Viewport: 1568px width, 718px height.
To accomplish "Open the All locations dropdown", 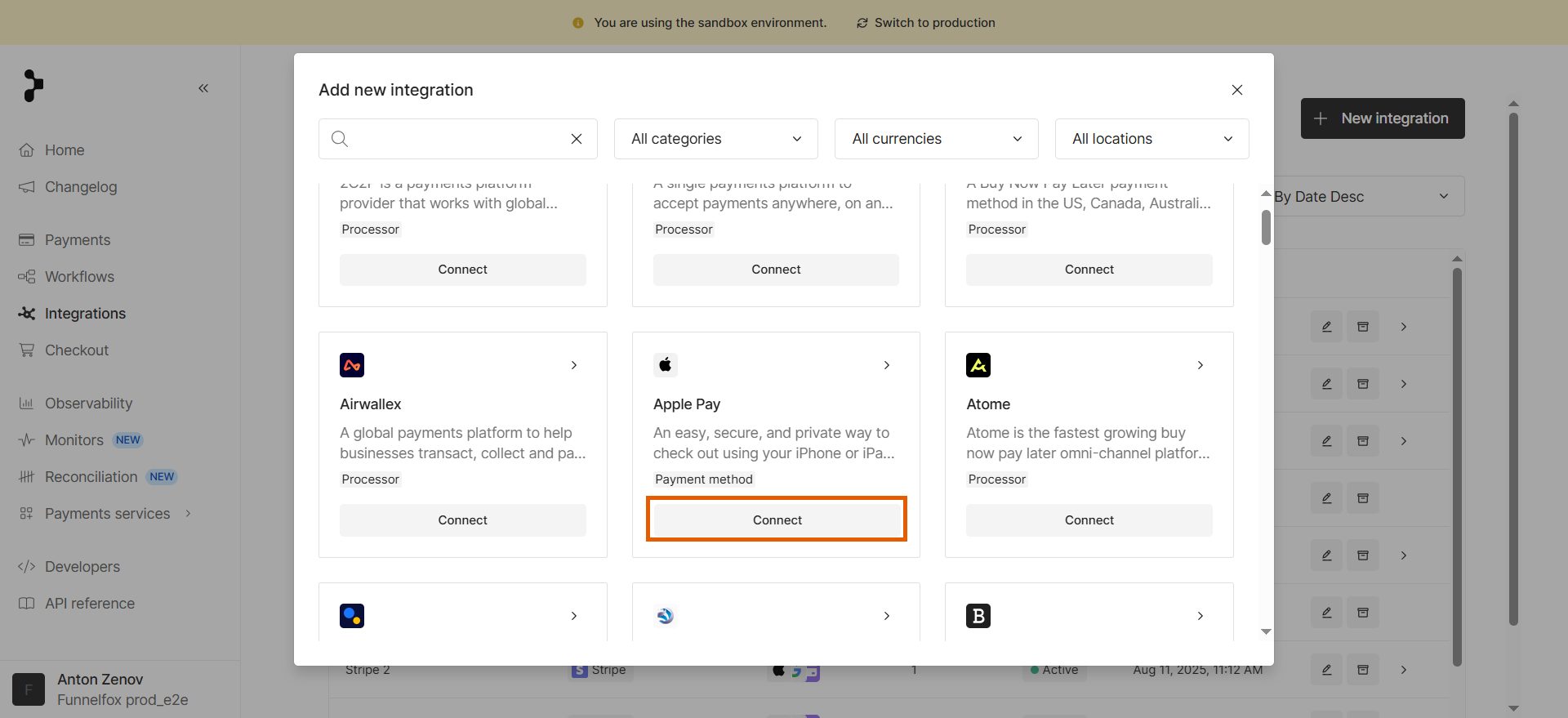I will (1152, 139).
